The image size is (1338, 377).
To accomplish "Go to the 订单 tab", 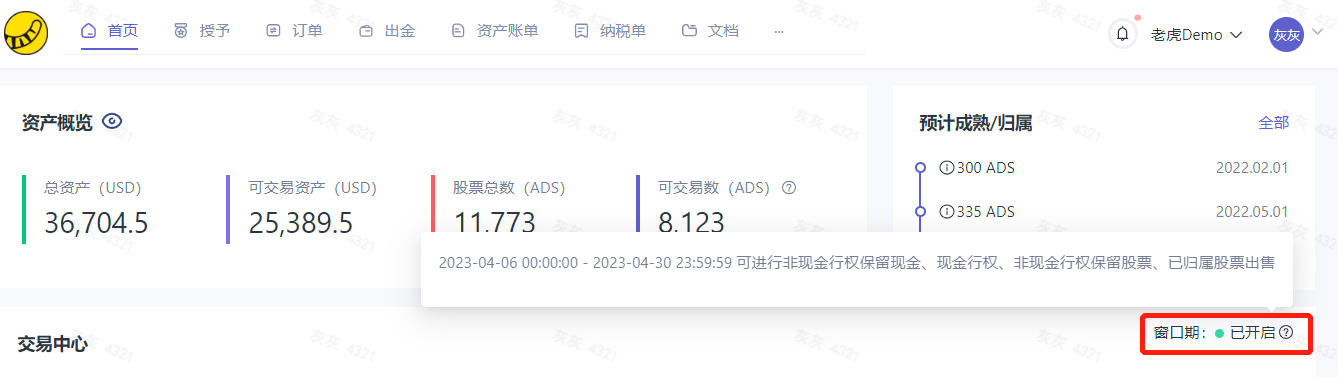I will coord(294,31).
